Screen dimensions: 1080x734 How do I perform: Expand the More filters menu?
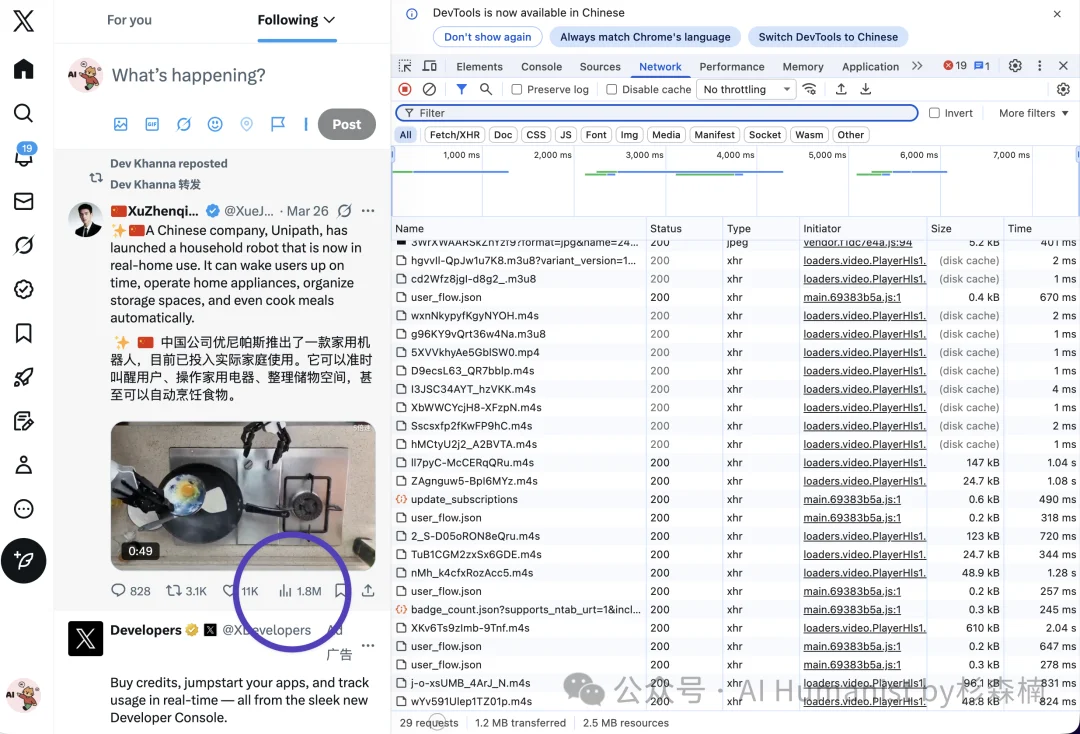(x=1031, y=113)
